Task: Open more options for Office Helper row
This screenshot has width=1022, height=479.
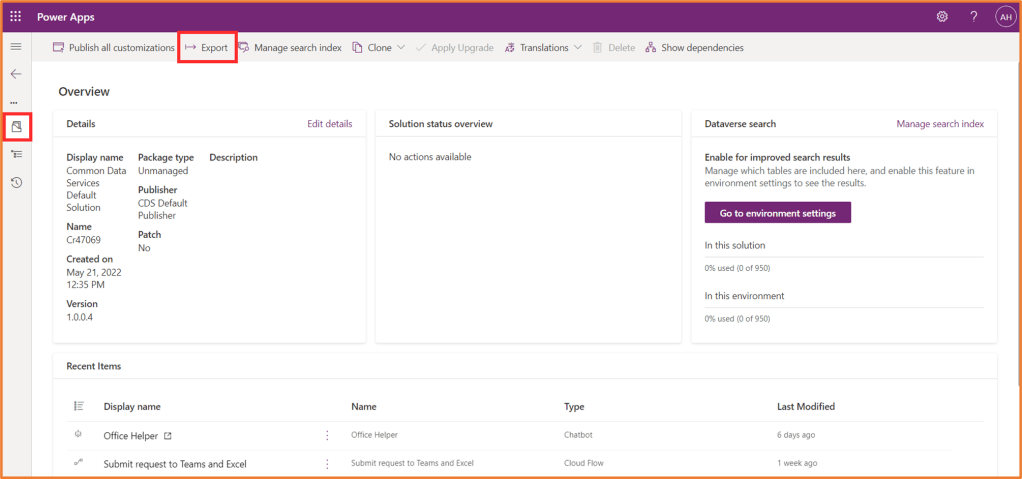Action: [x=326, y=435]
